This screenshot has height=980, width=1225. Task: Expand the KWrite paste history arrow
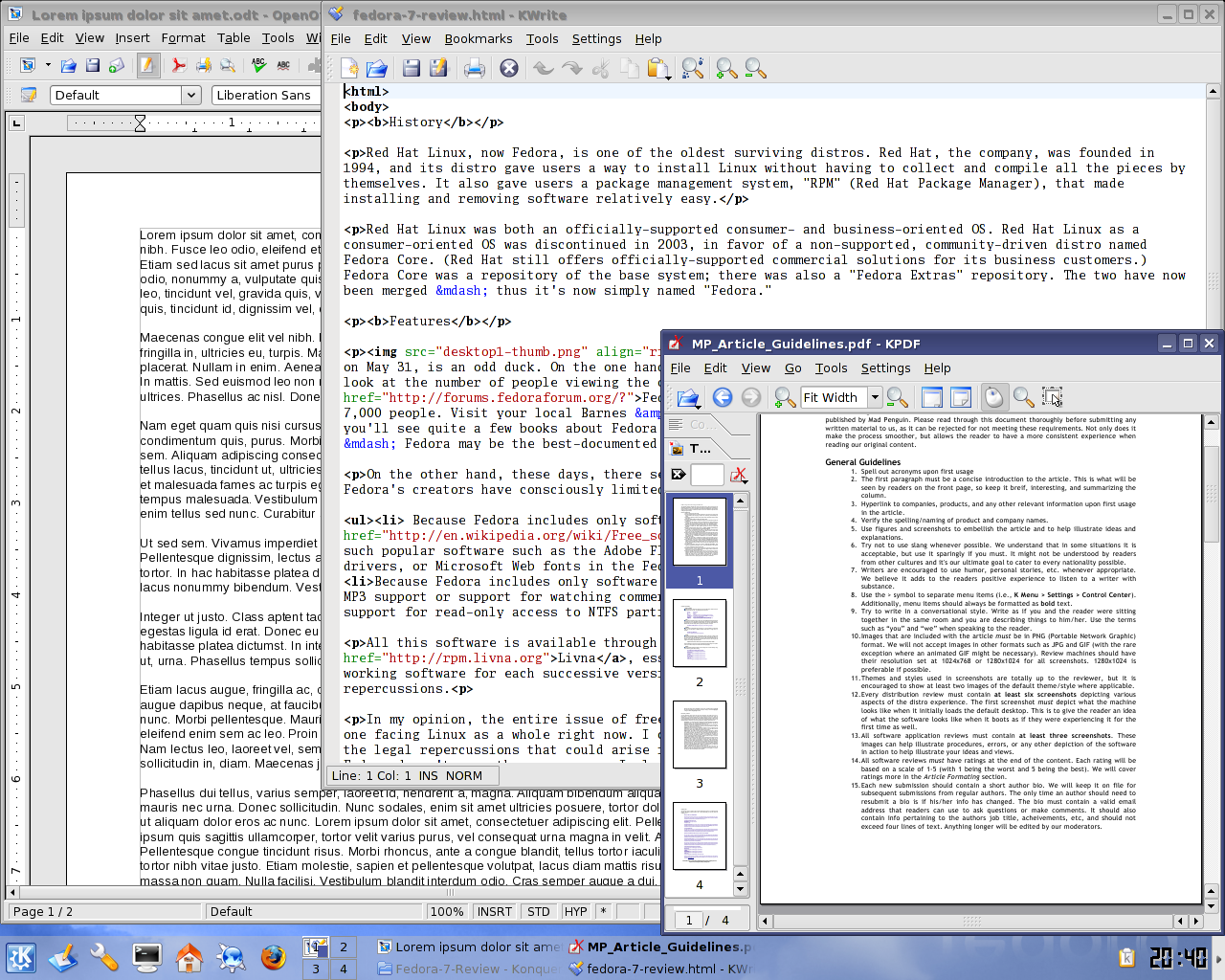pyautogui.click(x=667, y=77)
